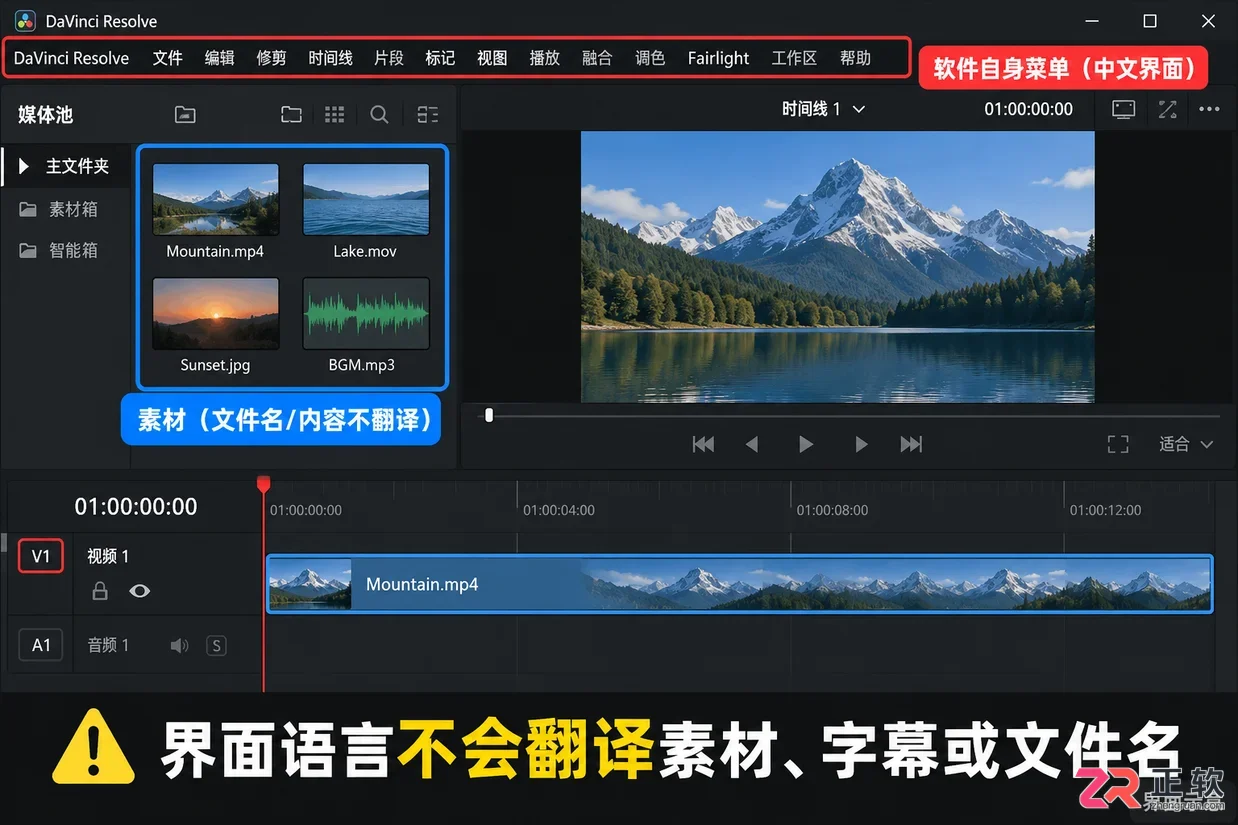Expand the 主文件夹 tree arrow
This screenshot has width=1238, height=825.
(25, 166)
